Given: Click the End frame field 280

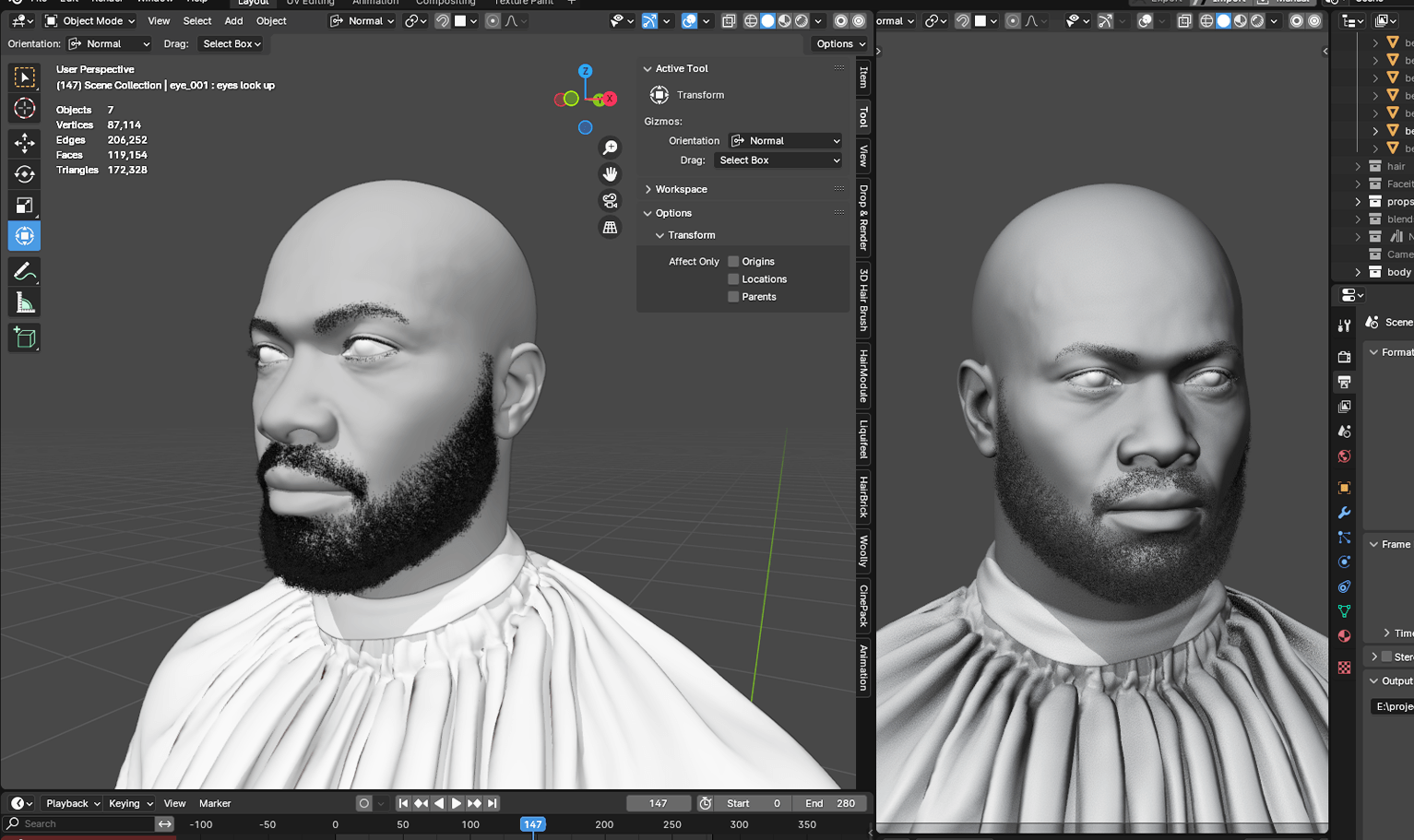Looking at the screenshot, I should [x=828, y=803].
